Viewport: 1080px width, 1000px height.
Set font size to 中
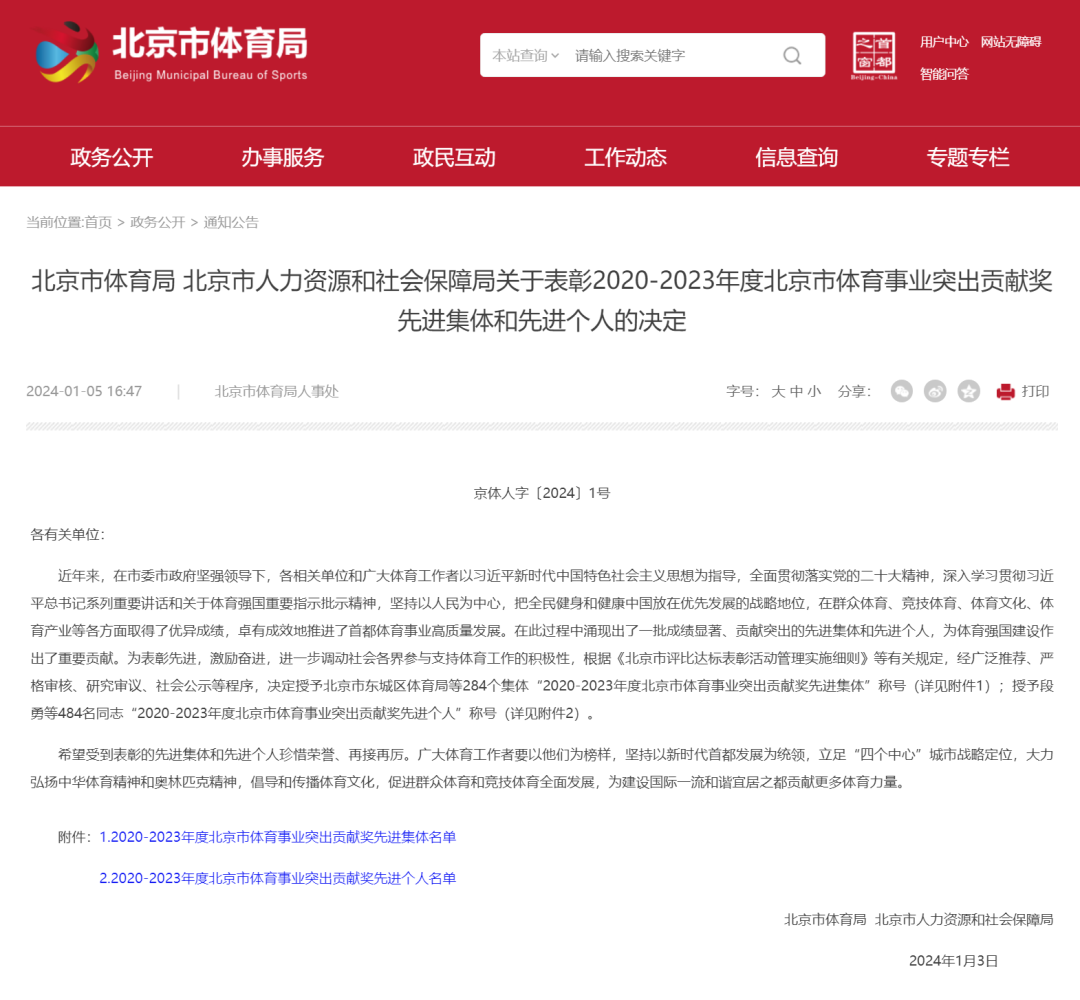click(796, 392)
